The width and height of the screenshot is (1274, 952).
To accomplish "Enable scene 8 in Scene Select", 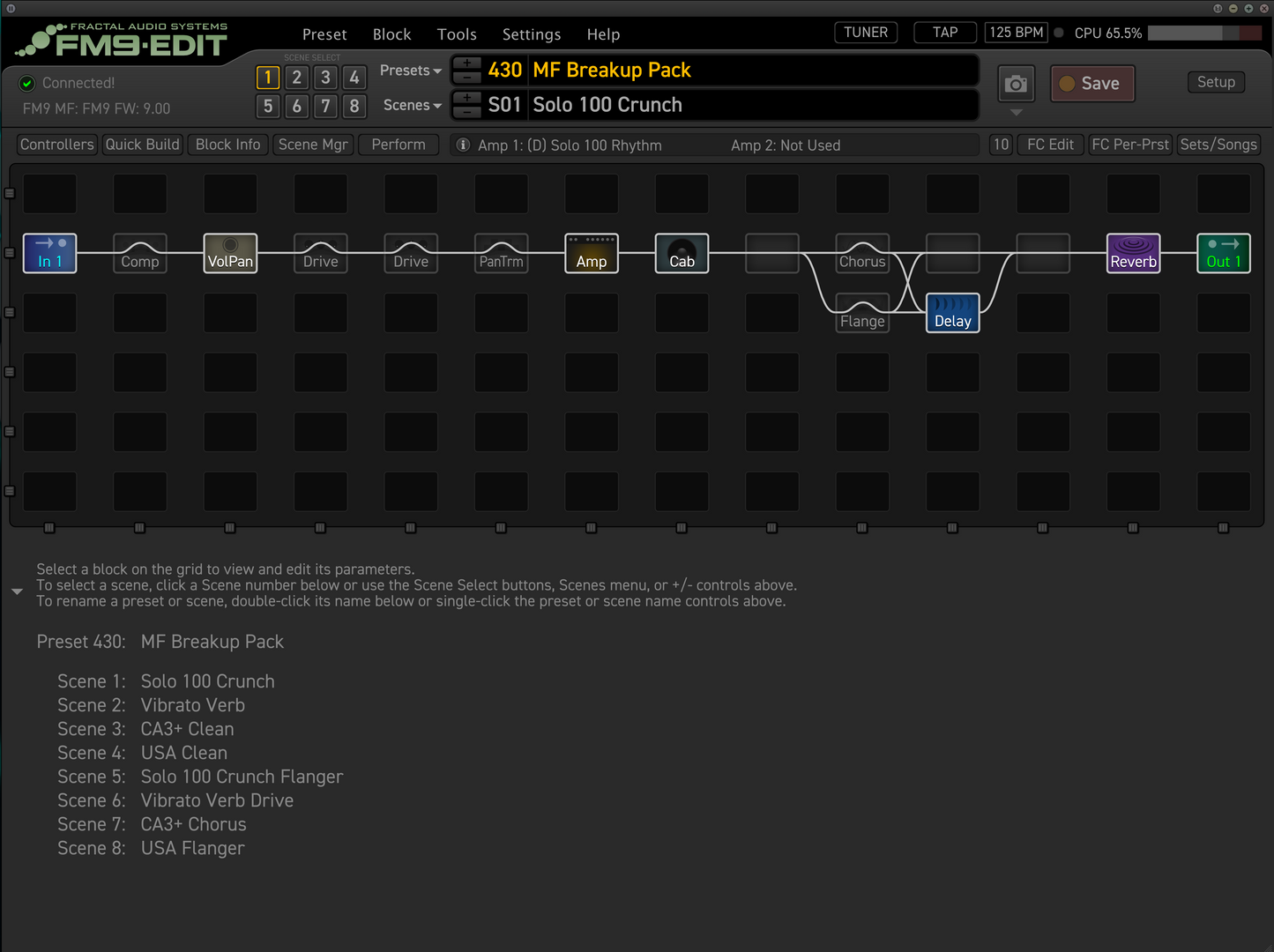I will [x=354, y=107].
